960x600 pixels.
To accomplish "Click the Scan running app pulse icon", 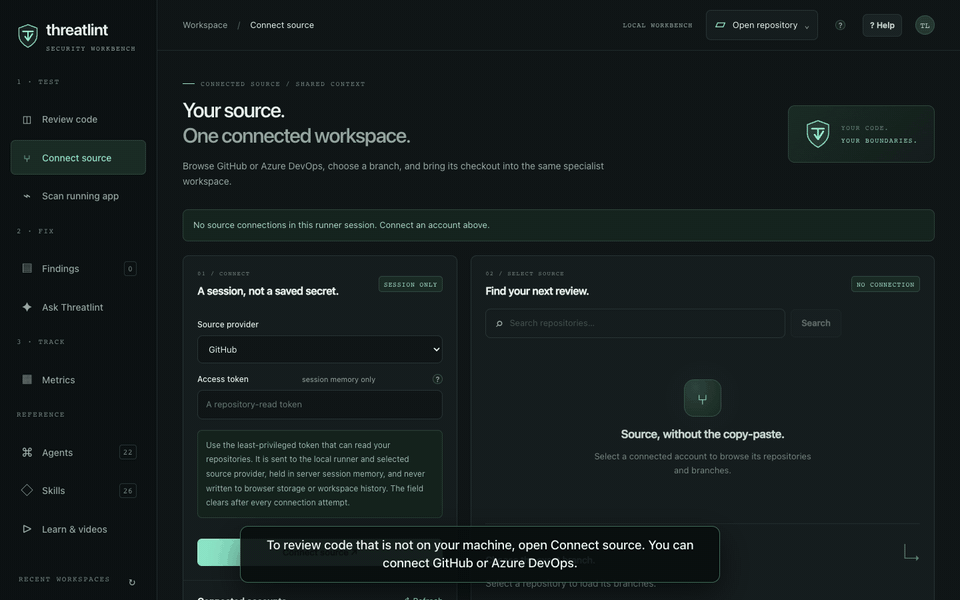I will coord(27,197).
